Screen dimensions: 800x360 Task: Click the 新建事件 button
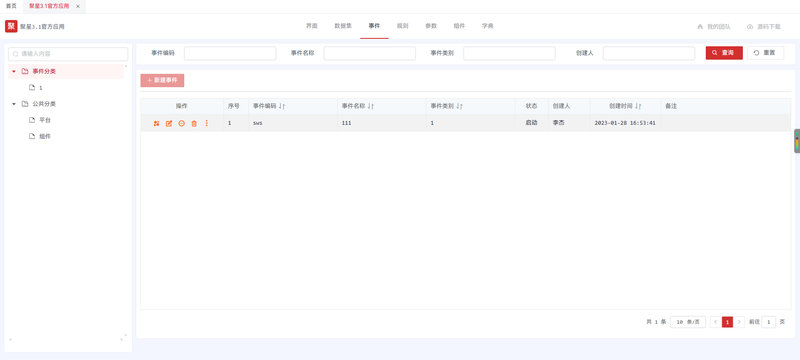(162, 81)
